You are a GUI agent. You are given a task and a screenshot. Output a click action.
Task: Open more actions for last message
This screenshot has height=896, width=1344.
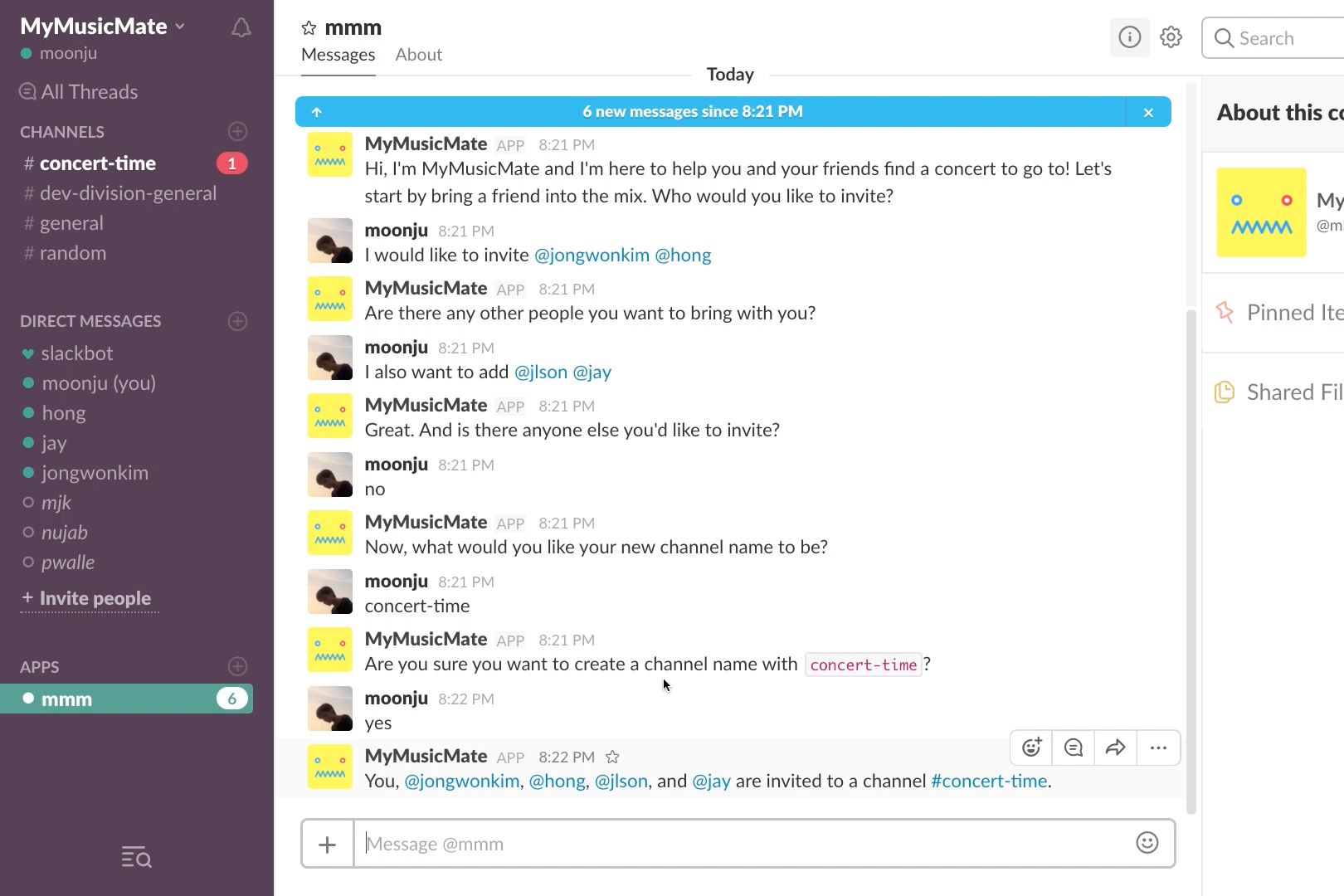click(1158, 747)
